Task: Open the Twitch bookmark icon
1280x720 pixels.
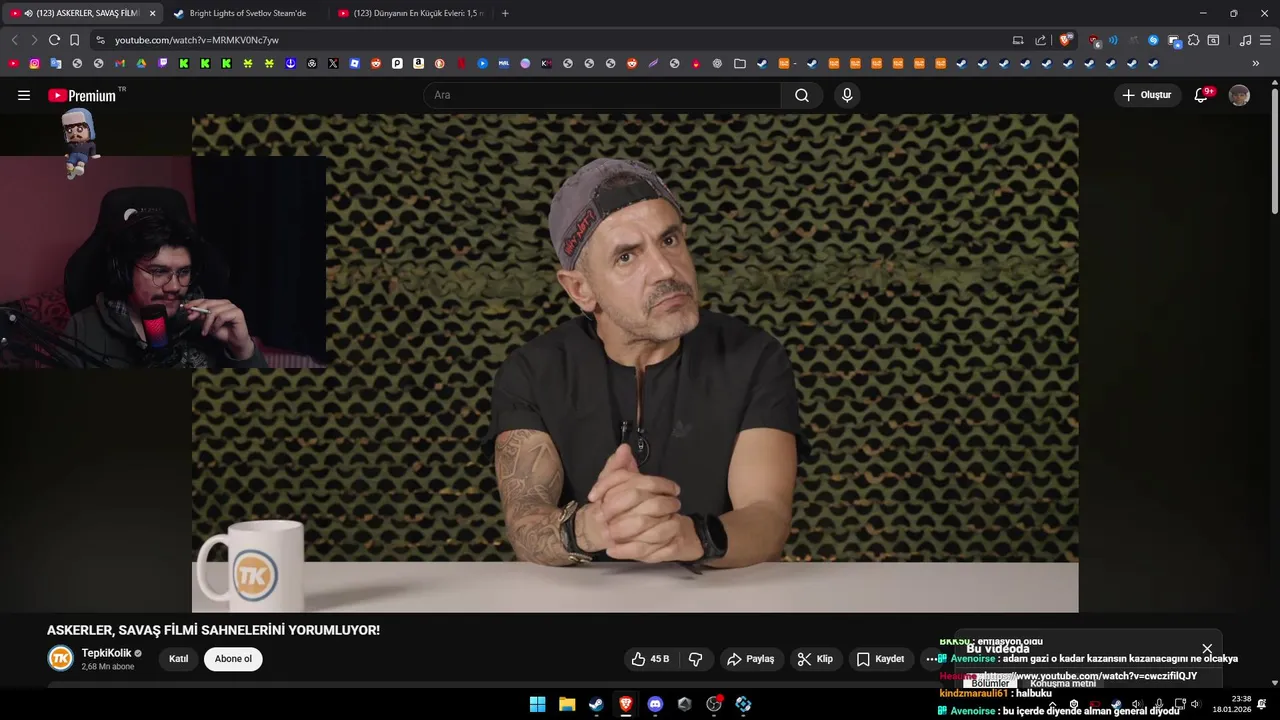Action: (162, 63)
